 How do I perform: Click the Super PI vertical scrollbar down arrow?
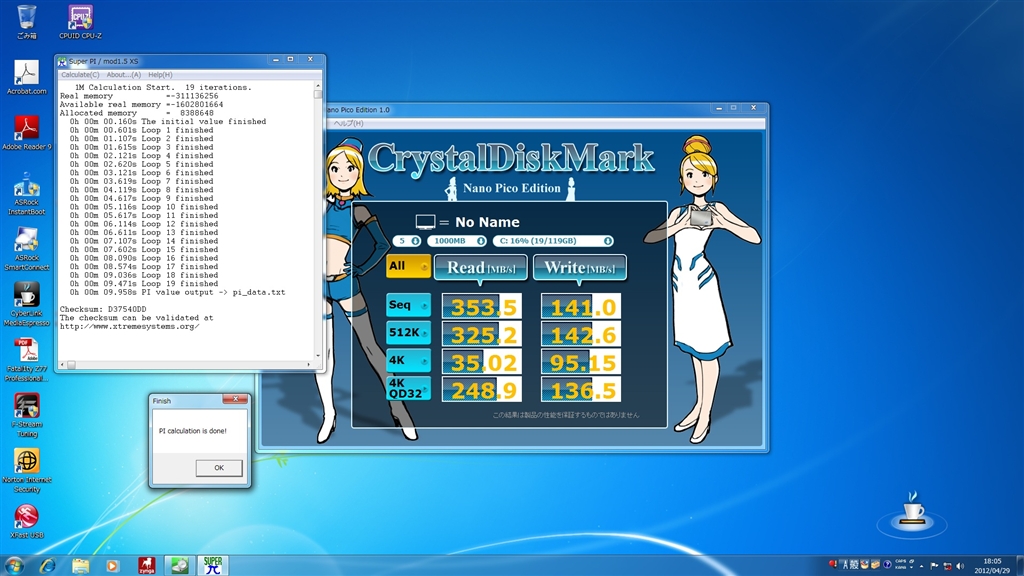(x=318, y=356)
